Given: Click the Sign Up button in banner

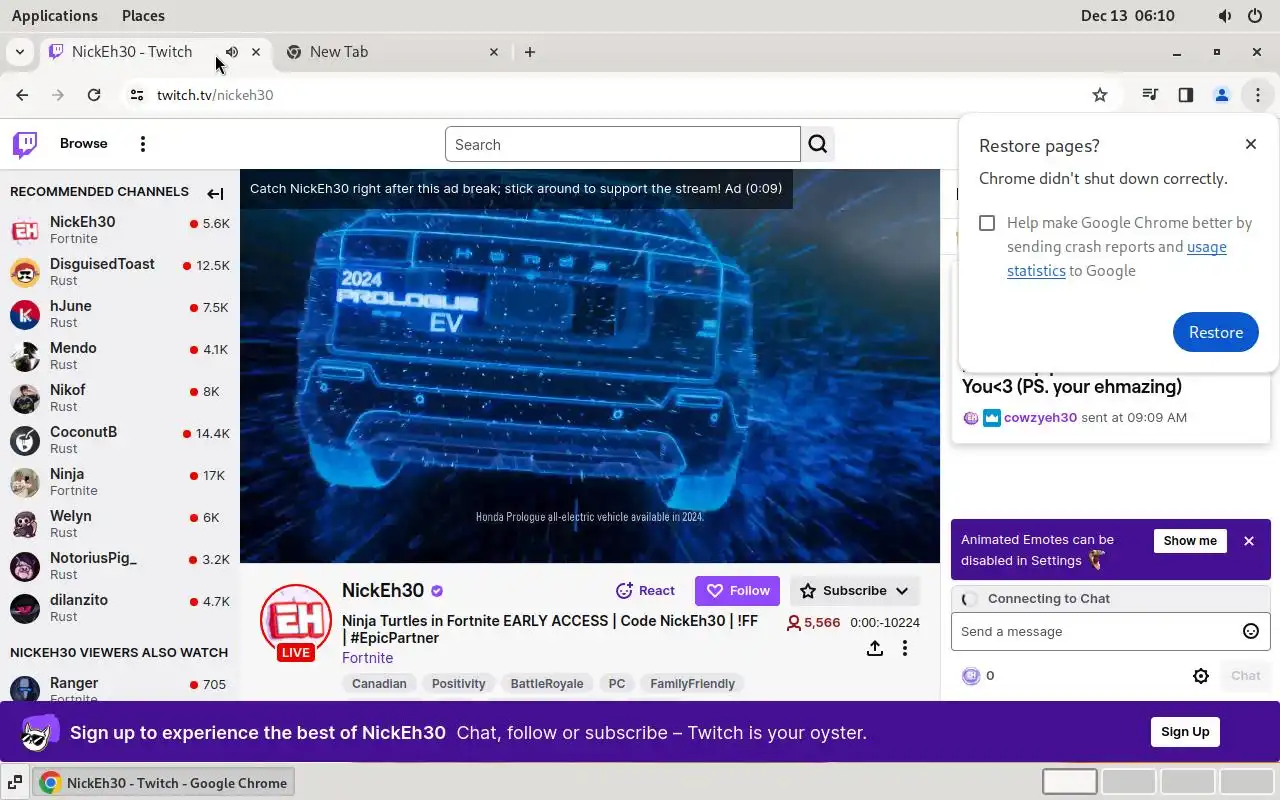Looking at the screenshot, I should point(1185,732).
